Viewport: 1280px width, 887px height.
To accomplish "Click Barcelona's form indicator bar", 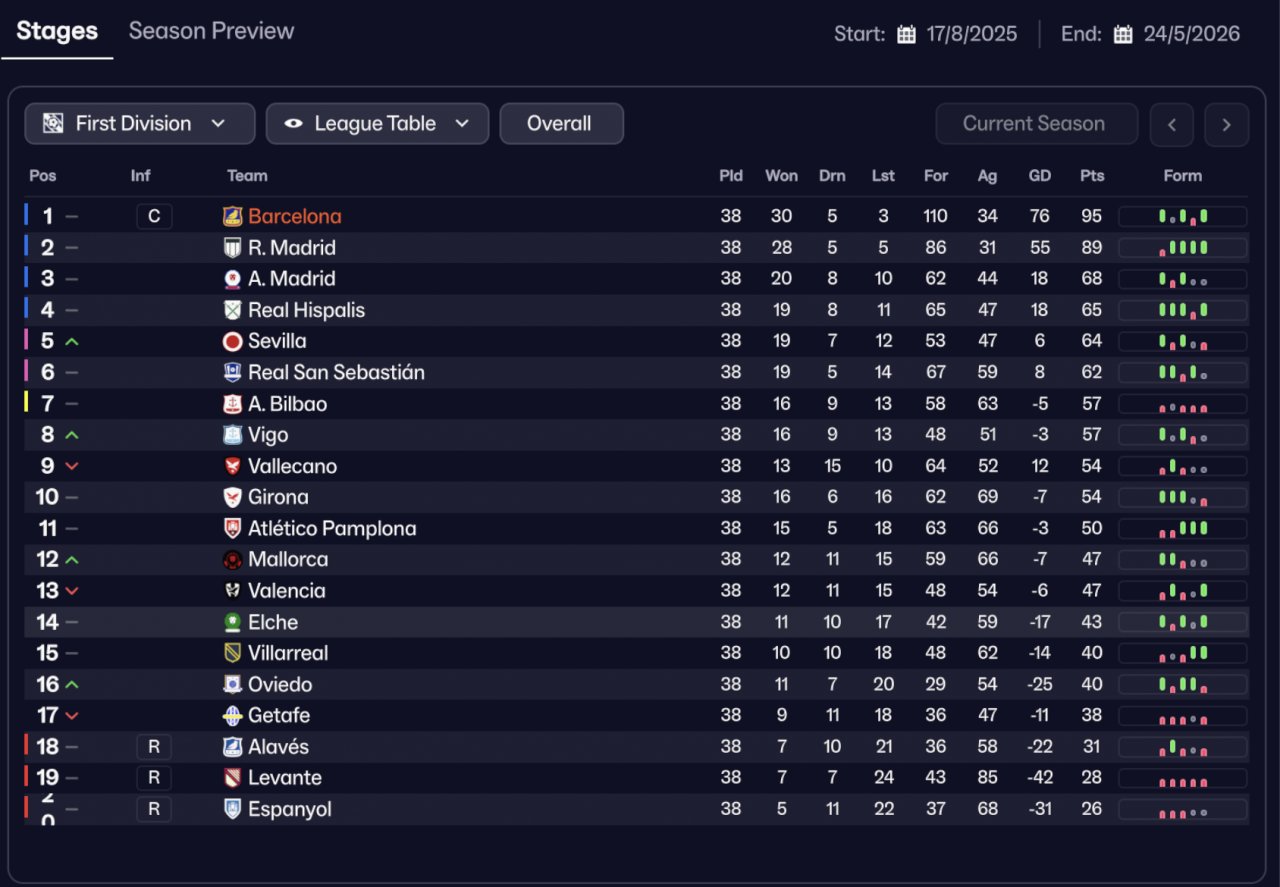I will (1182, 216).
